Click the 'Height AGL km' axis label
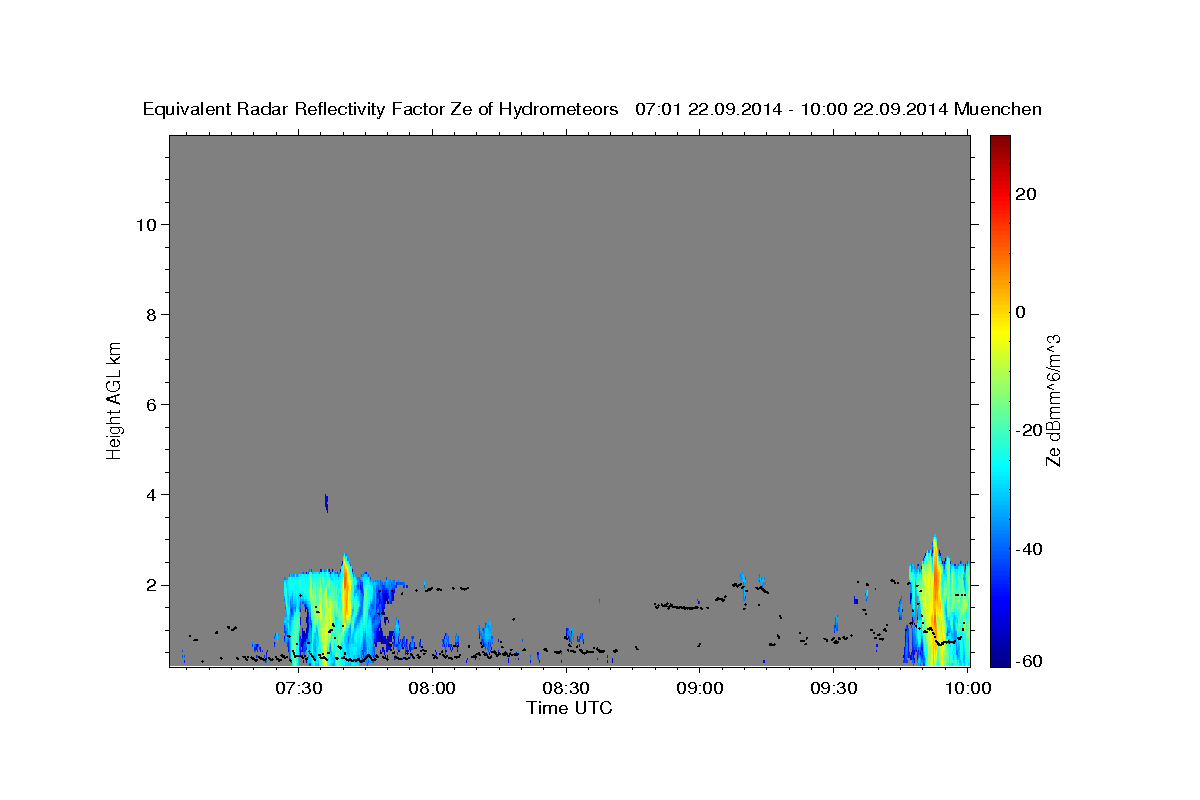This screenshot has width=1200, height=800. click(x=115, y=399)
